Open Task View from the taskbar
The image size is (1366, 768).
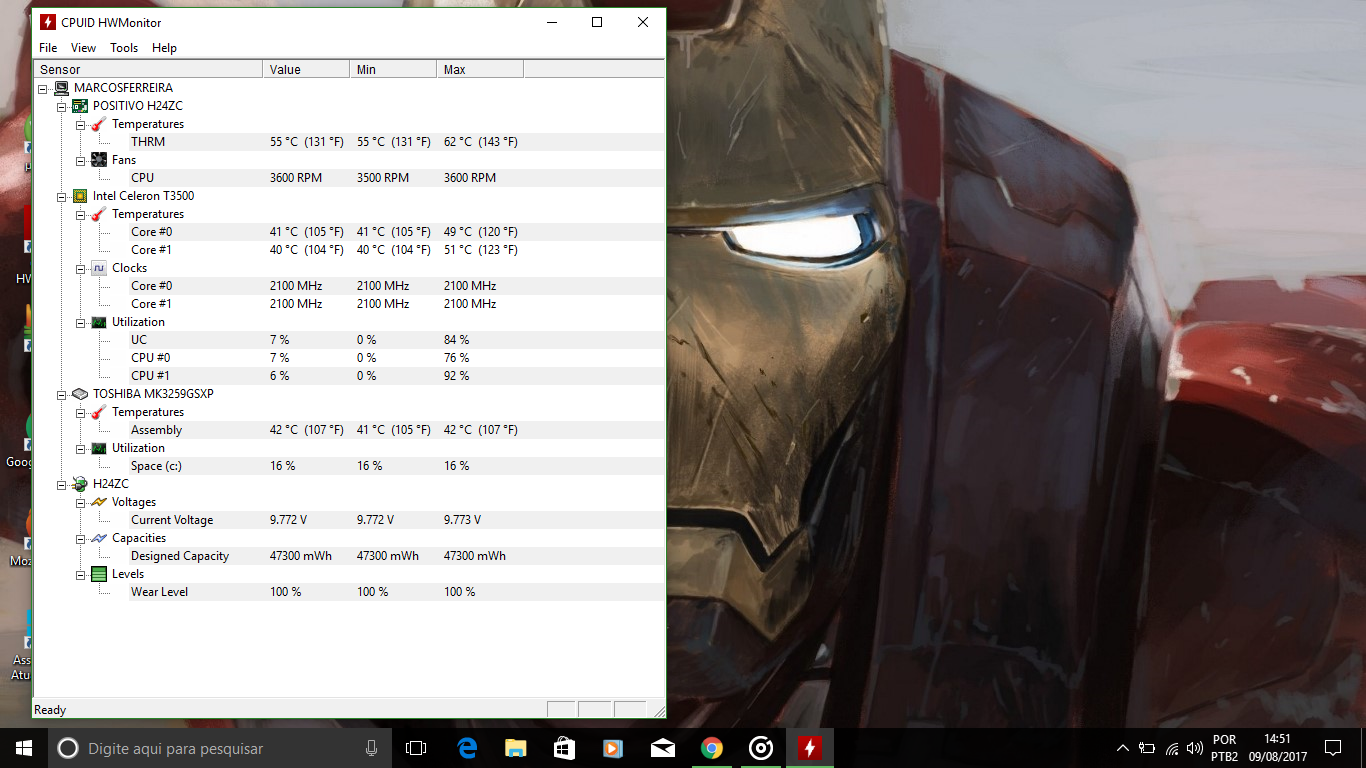(x=416, y=748)
